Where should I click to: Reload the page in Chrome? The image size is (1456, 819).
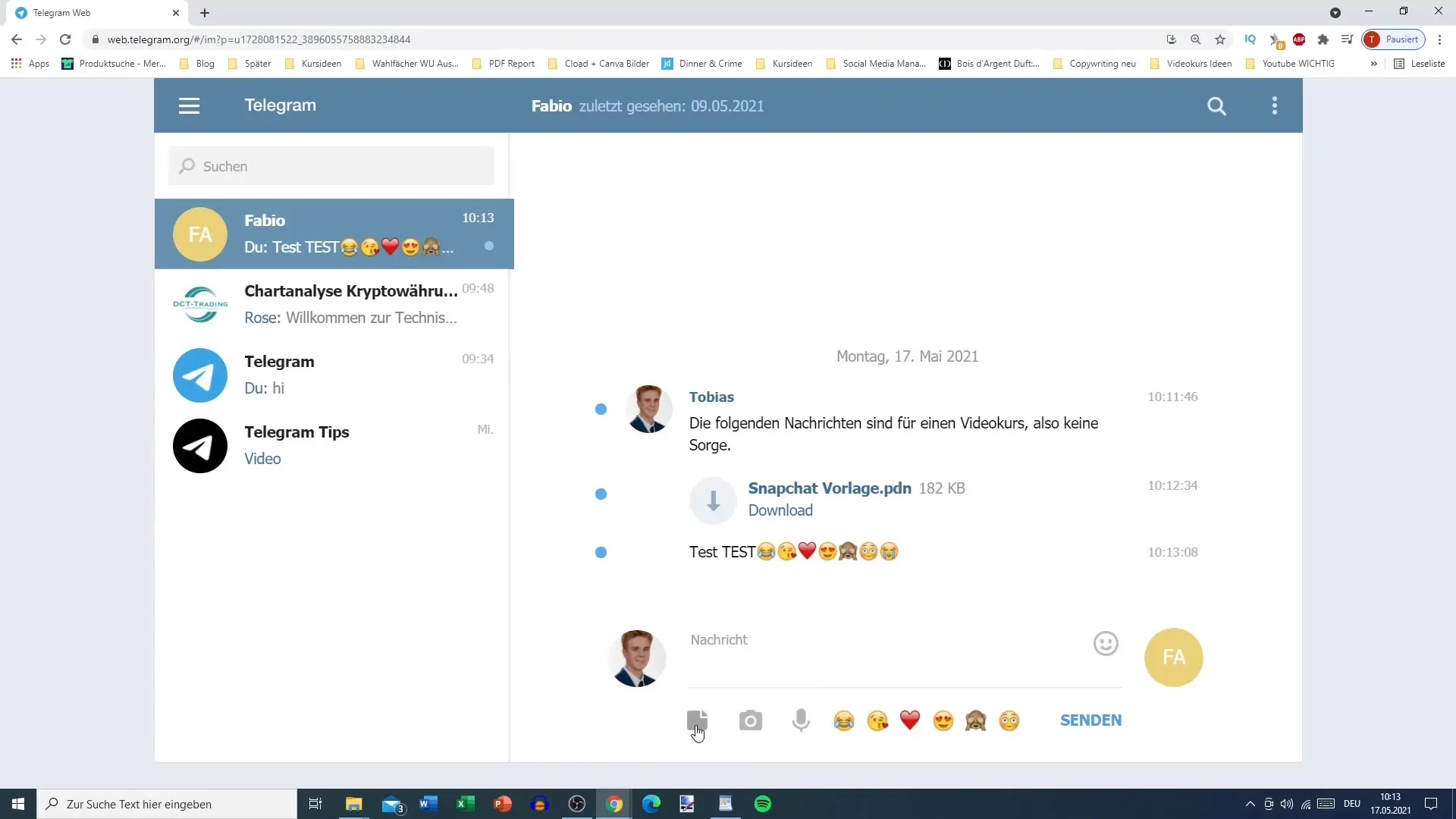pos(65,39)
